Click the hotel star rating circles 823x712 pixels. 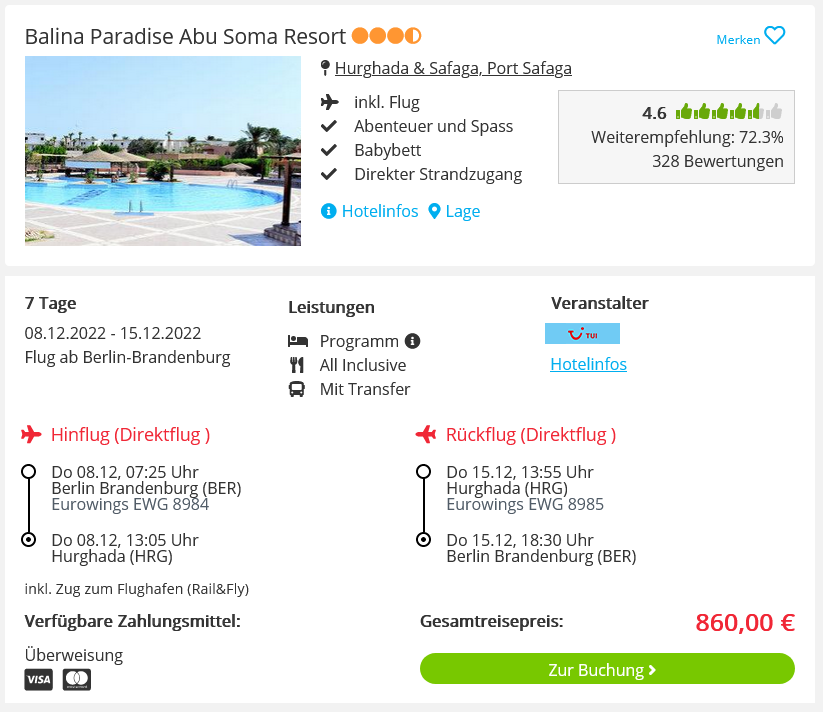click(x=387, y=37)
